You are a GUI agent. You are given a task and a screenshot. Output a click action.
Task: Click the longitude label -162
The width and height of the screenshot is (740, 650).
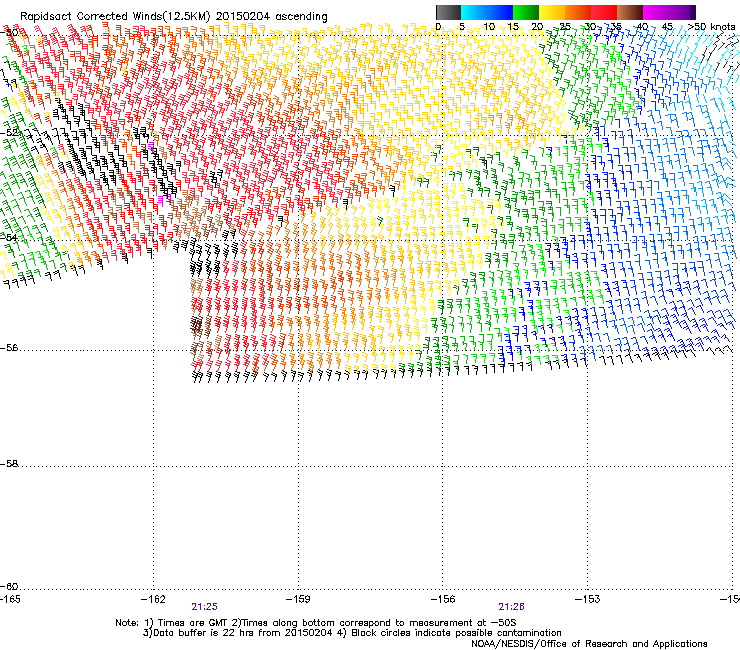click(153, 599)
